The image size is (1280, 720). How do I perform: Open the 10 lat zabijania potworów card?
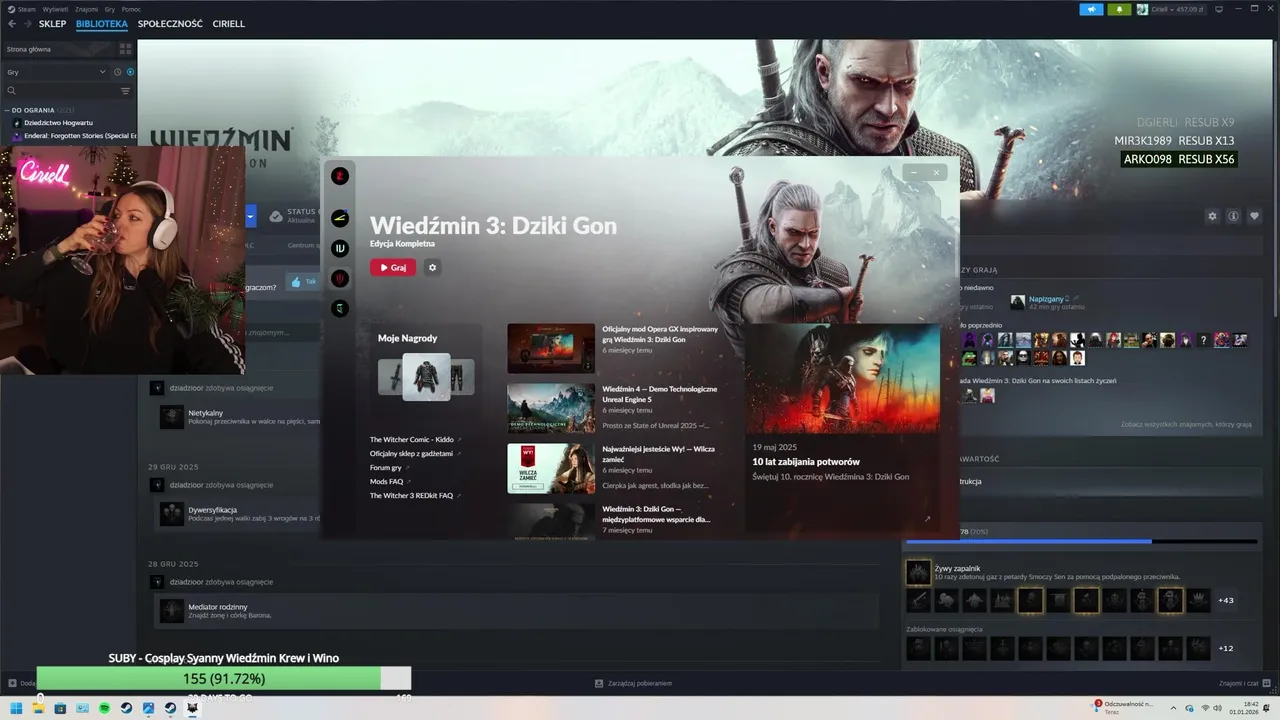click(x=842, y=427)
